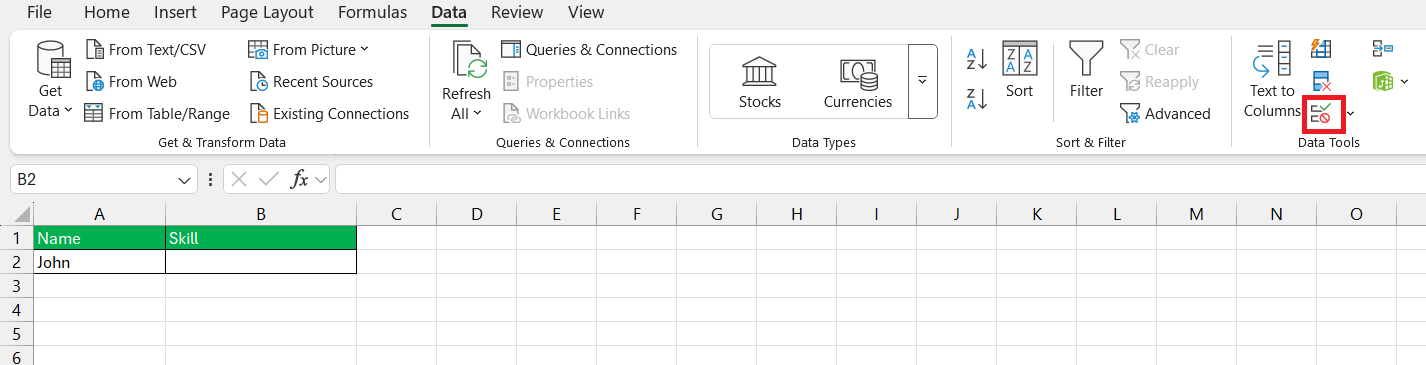Switch to the Page Layout tab
Image resolution: width=1426 pixels, height=365 pixels.
[x=267, y=12]
